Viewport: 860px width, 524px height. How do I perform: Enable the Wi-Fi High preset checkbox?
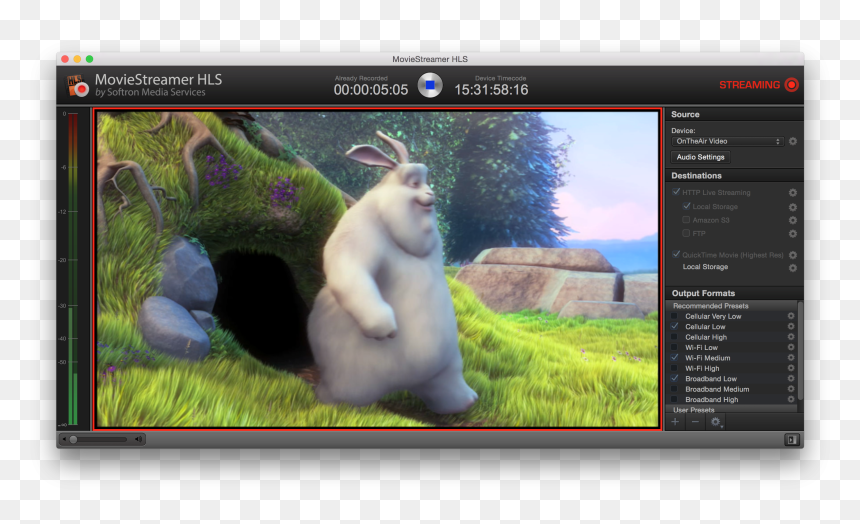[x=675, y=369]
